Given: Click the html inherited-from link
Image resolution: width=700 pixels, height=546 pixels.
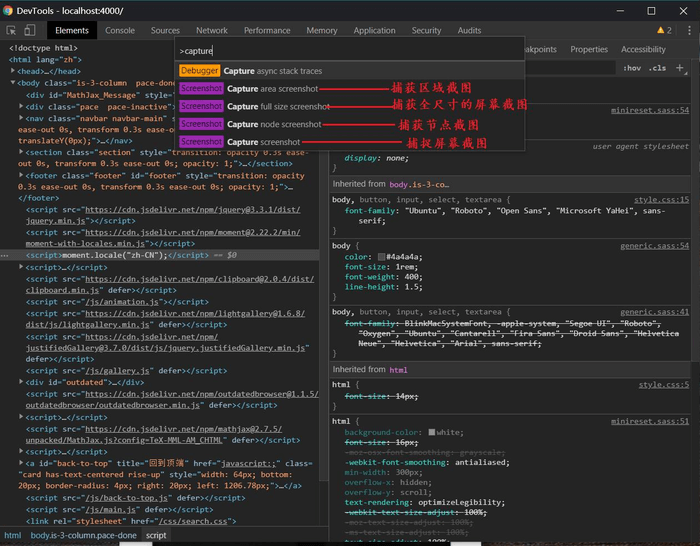Looking at the screenshot, I should click(x=398, y=370).
